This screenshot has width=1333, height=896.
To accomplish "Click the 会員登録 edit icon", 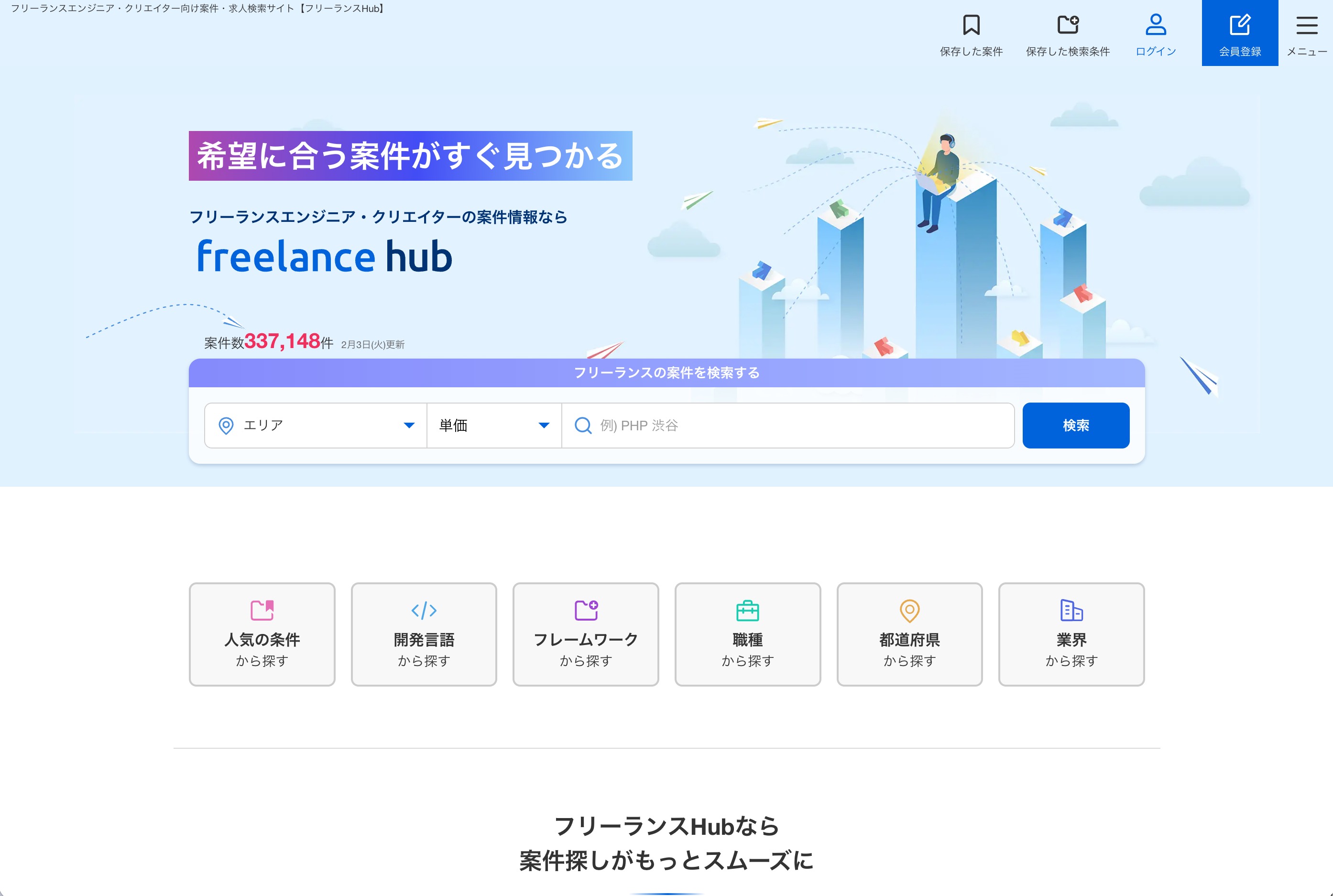I will click(1239, 25).
